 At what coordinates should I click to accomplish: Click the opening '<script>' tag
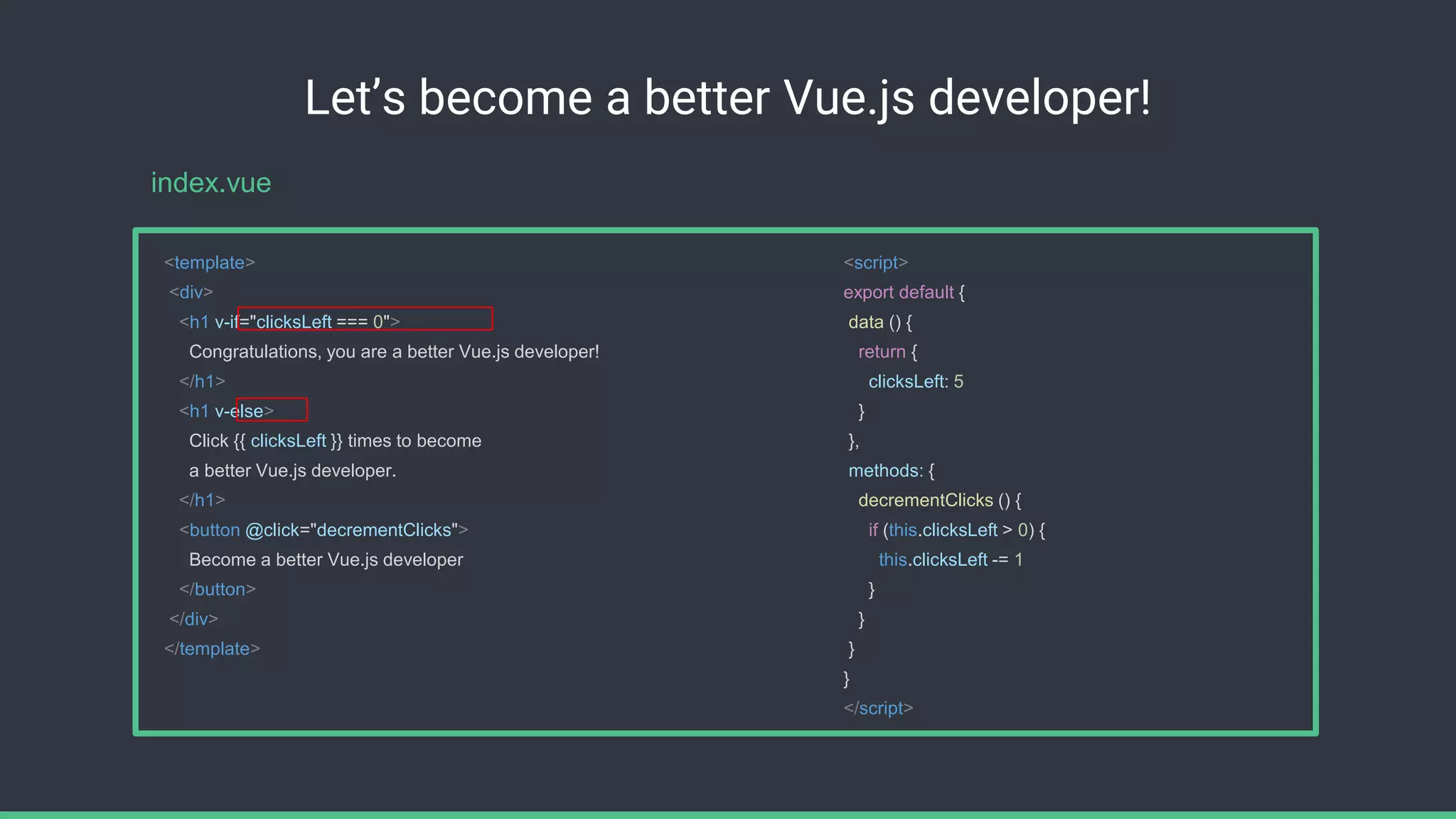coord(876,262)
